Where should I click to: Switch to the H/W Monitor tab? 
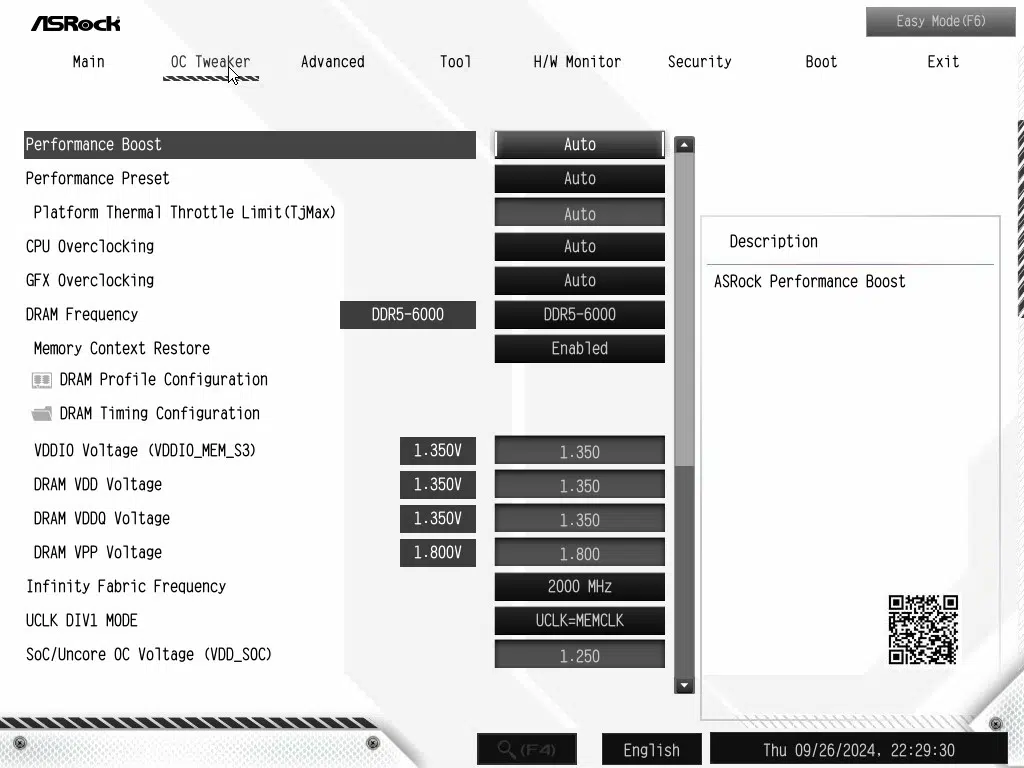577,62
